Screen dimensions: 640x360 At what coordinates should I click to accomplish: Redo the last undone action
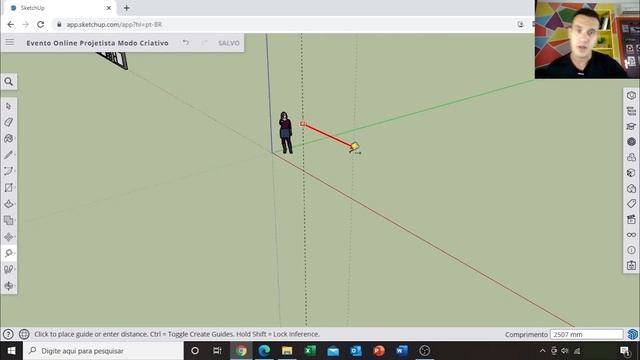point(204,42)
